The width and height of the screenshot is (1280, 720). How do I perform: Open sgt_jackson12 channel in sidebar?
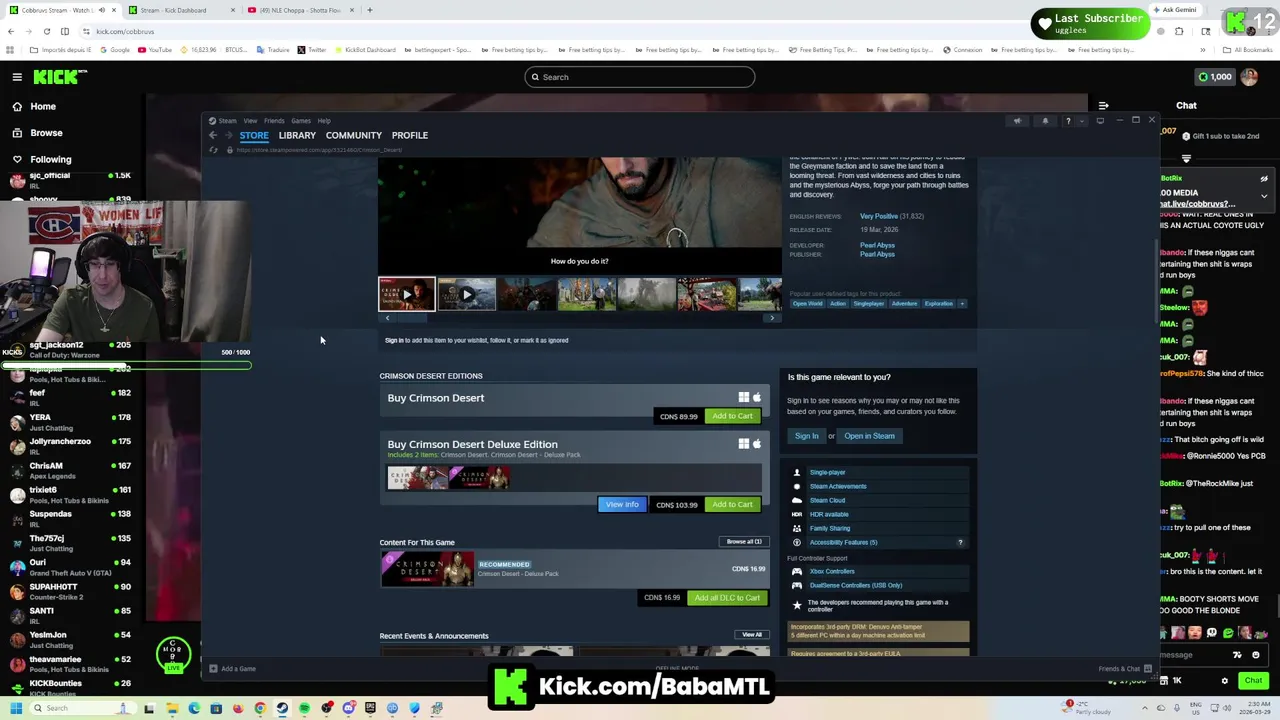click(70, 349)
